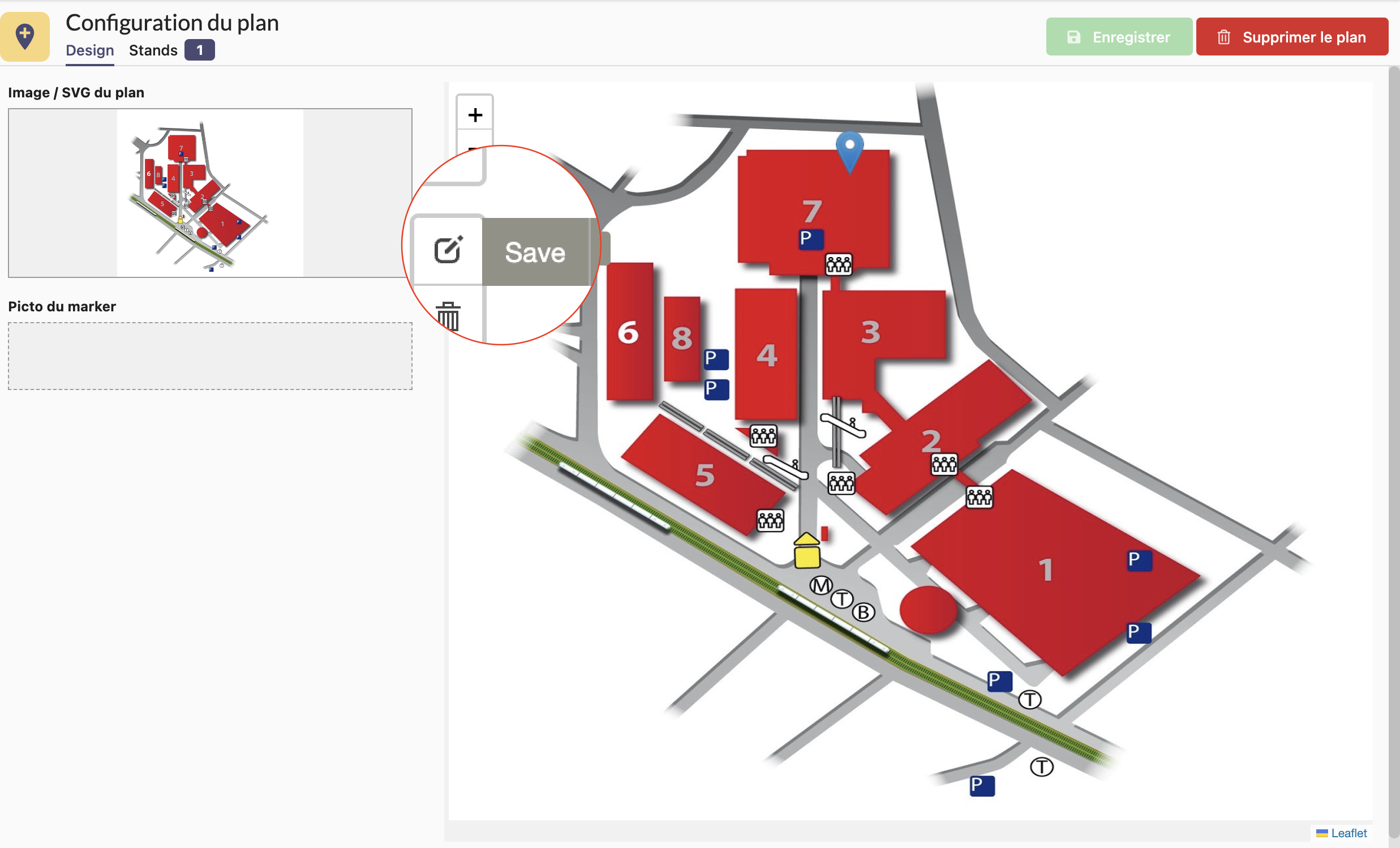Image resolution: width=1400 pixels, height=848 pixels.
Task: Click the circled B bus symbol on the map
Action: tap(863, 612)
